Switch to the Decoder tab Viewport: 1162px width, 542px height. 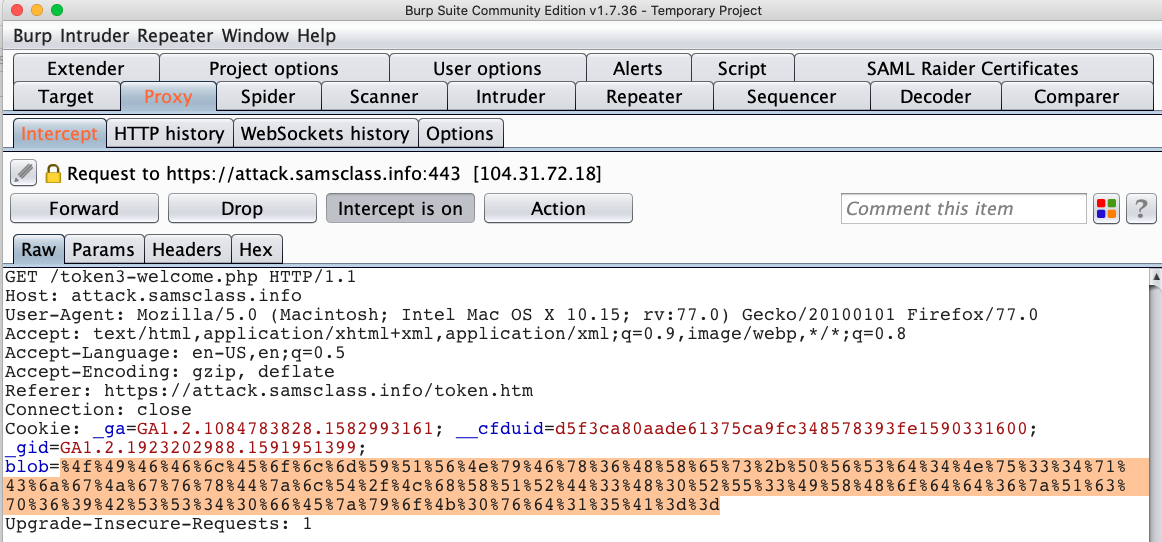tap(935, 97)
